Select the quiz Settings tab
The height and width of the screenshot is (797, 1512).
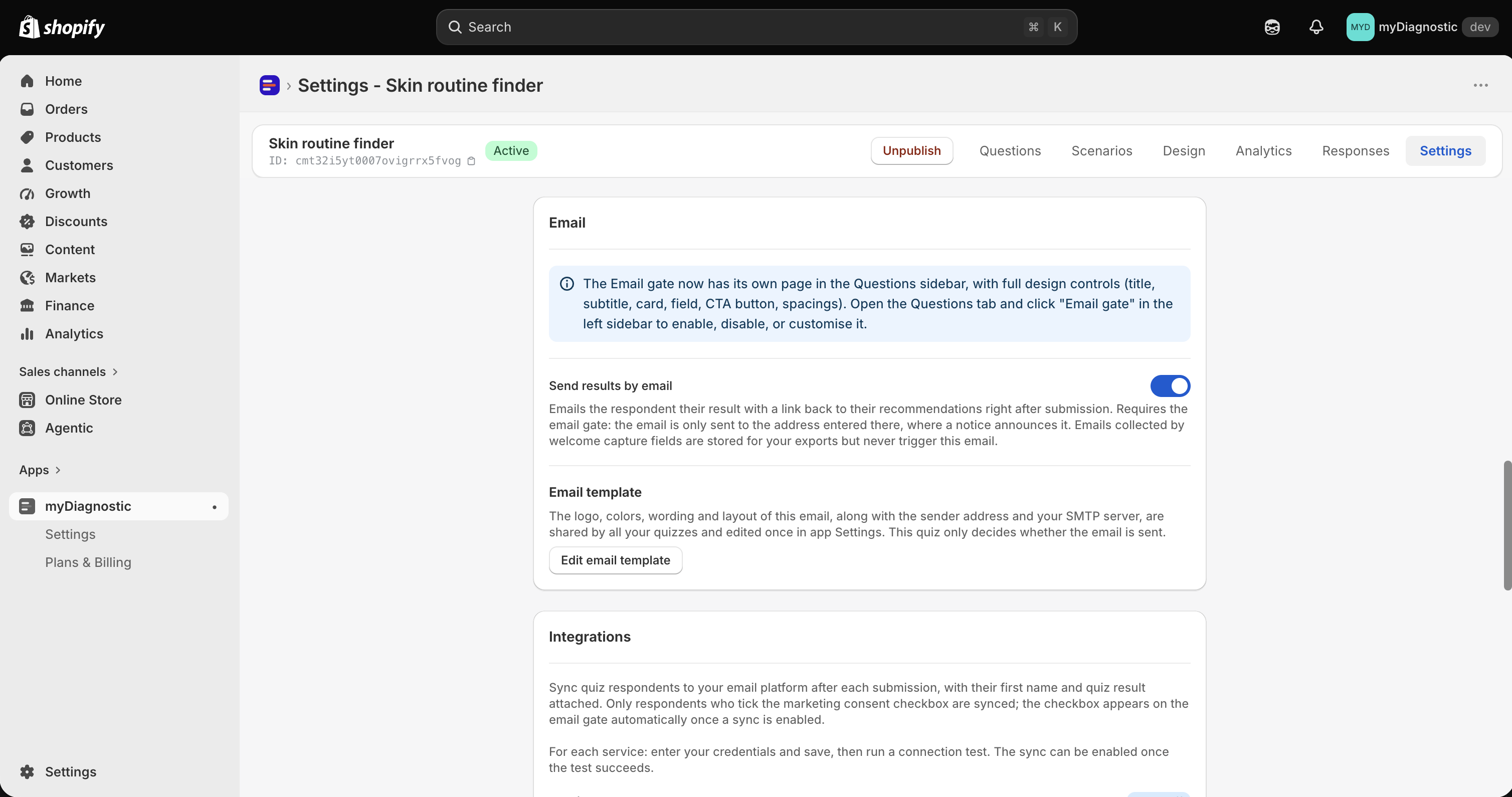[x=1445, y=151]
